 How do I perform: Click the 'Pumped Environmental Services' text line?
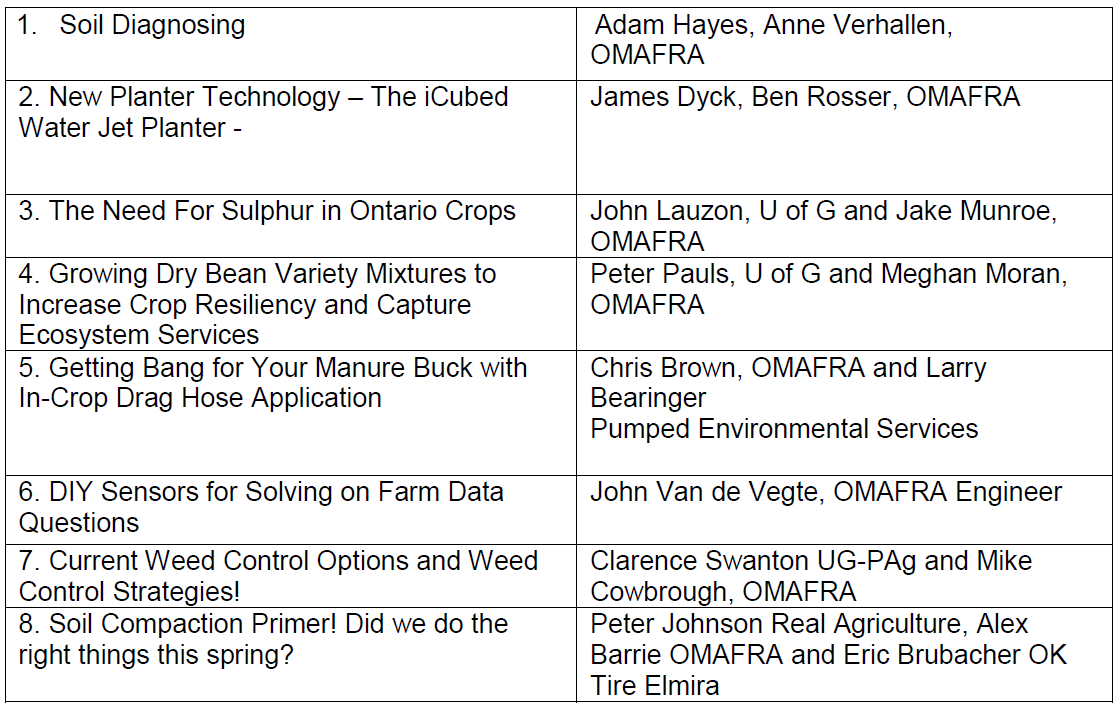pyautogui.click(x=784, y=428)
